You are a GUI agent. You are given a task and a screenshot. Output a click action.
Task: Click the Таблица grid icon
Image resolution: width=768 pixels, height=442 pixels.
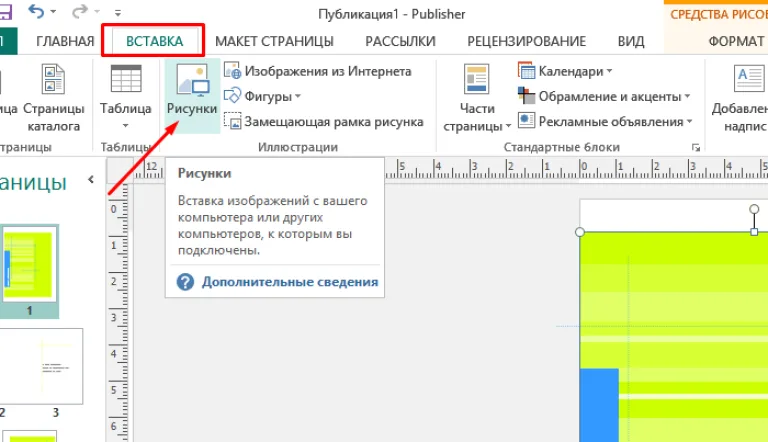(126, 79)
